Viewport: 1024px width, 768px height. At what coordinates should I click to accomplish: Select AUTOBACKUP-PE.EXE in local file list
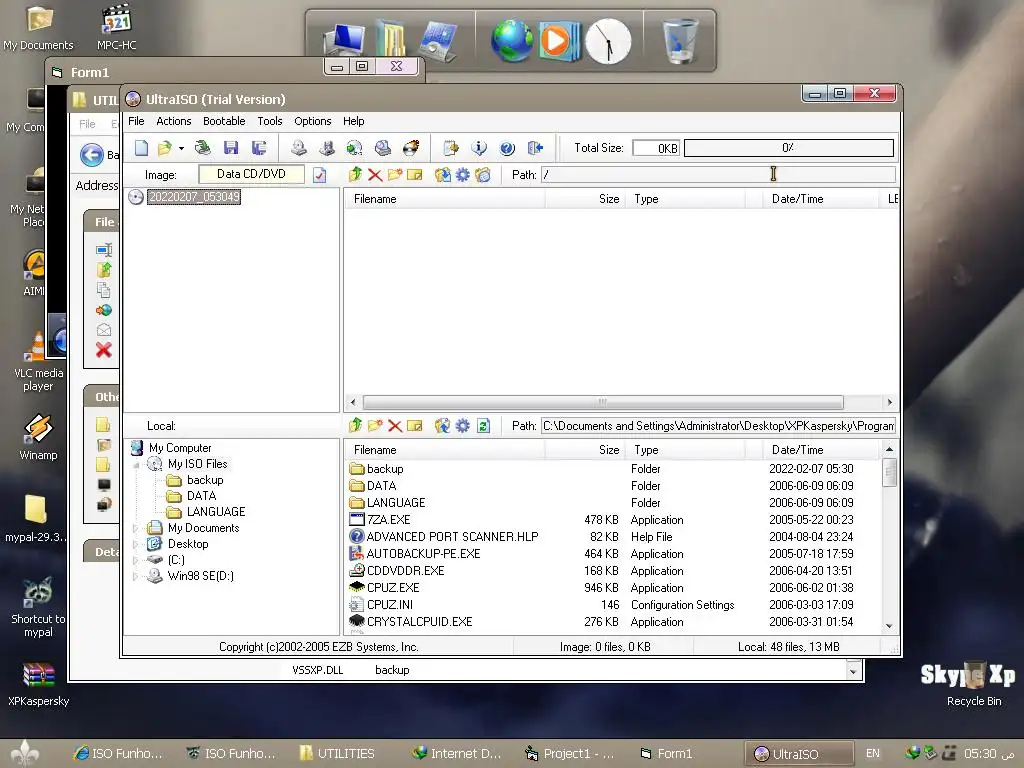[x=423, y=554]
